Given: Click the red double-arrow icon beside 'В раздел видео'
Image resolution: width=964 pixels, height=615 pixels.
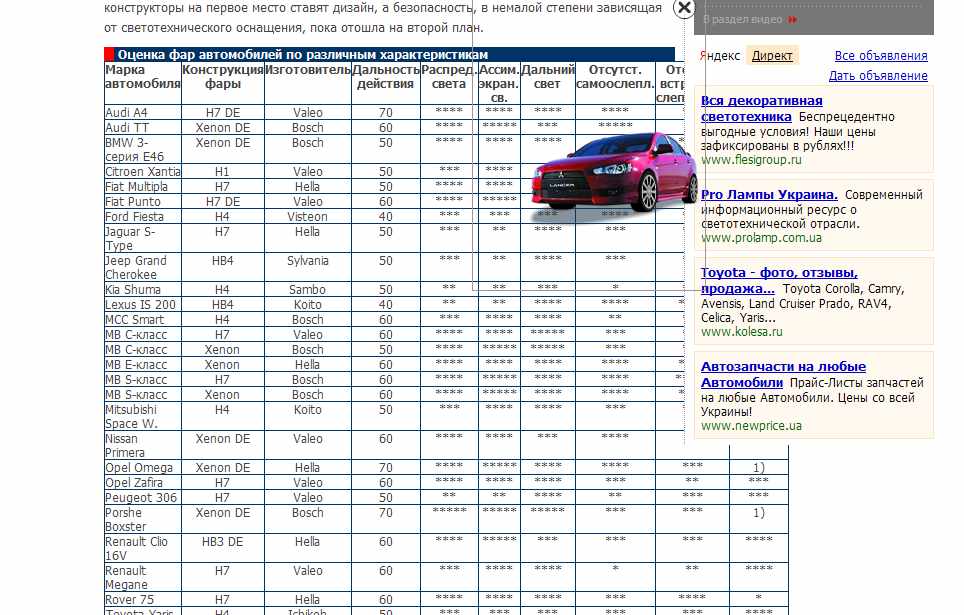Looking at the screenshot, I should [793, 19].
